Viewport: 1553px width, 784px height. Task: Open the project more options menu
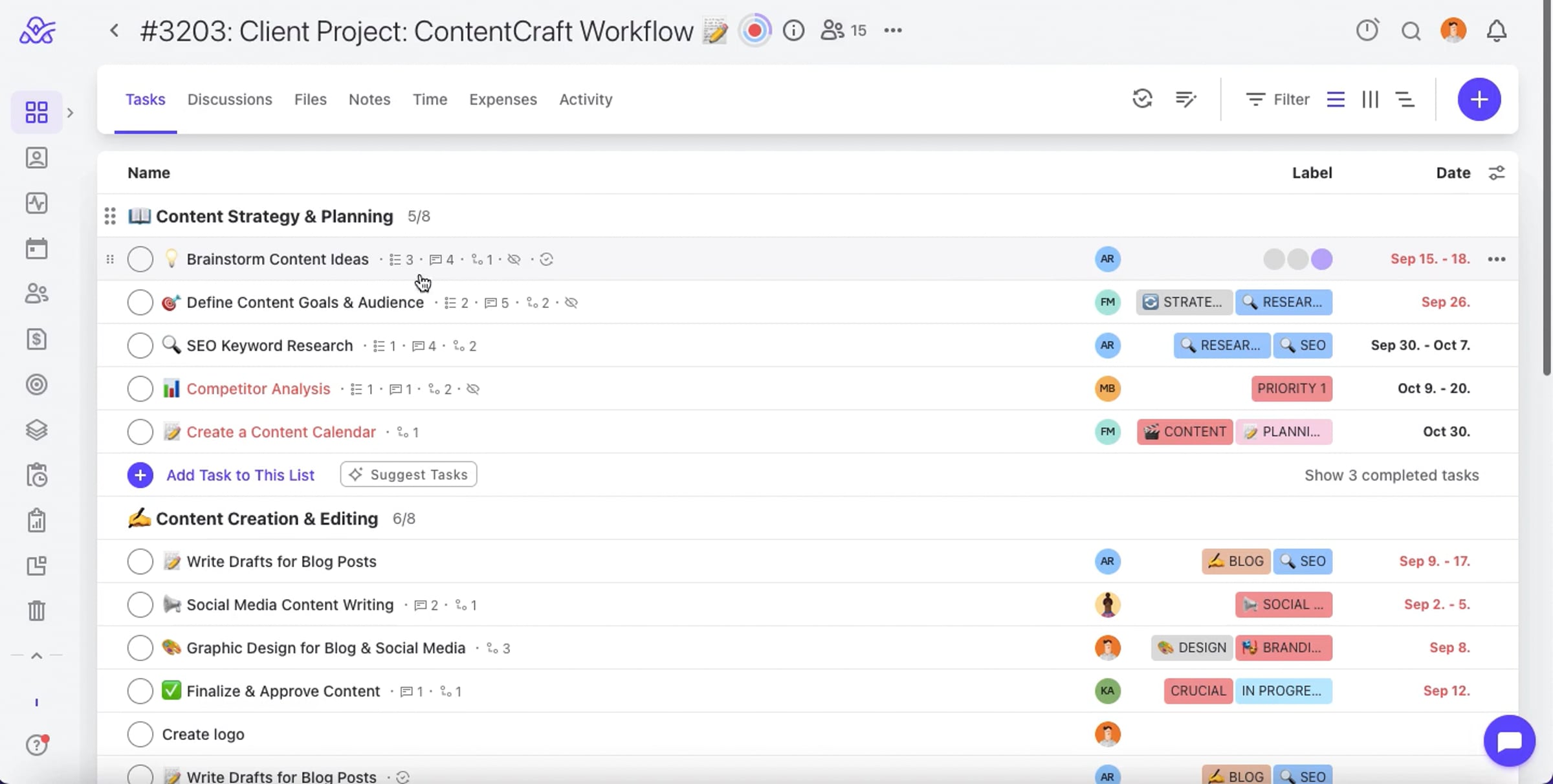tap(893, 30)
